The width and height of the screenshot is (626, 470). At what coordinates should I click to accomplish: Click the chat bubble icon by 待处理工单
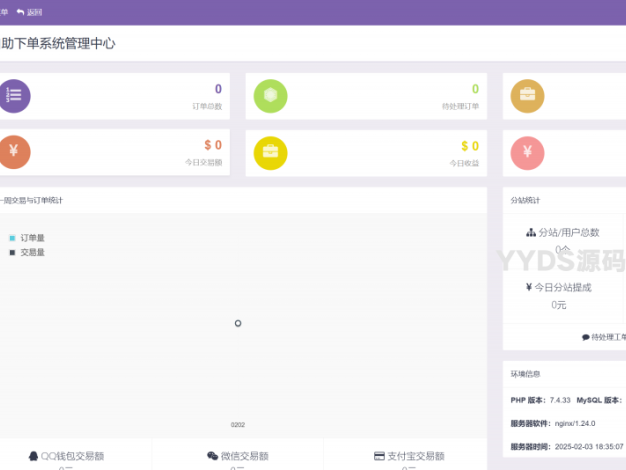coord(586,337)
